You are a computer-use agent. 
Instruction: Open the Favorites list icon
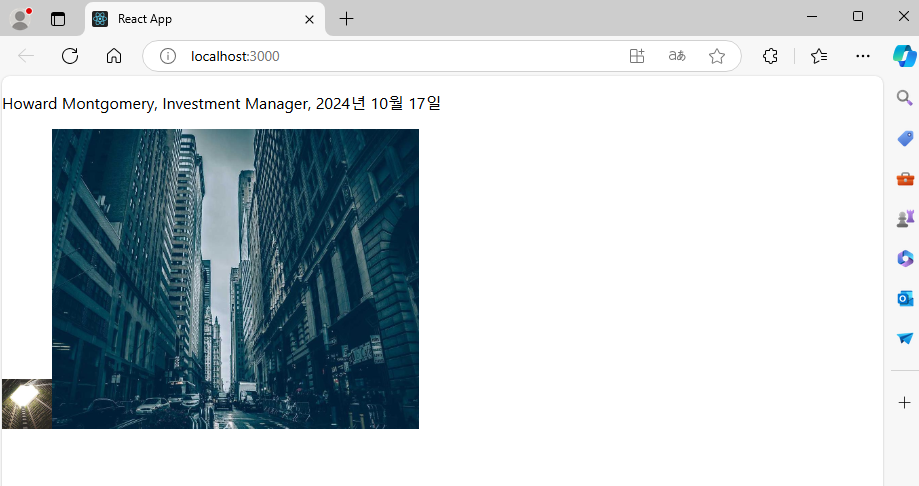pos(819,56)
